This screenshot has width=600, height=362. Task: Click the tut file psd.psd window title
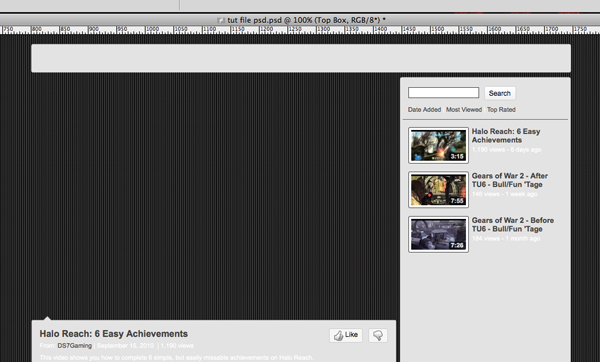[x=307, y=20]
